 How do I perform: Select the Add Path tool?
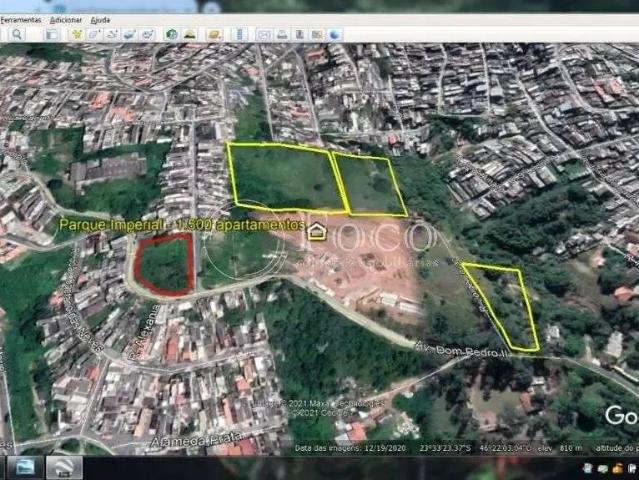[112, 34]
